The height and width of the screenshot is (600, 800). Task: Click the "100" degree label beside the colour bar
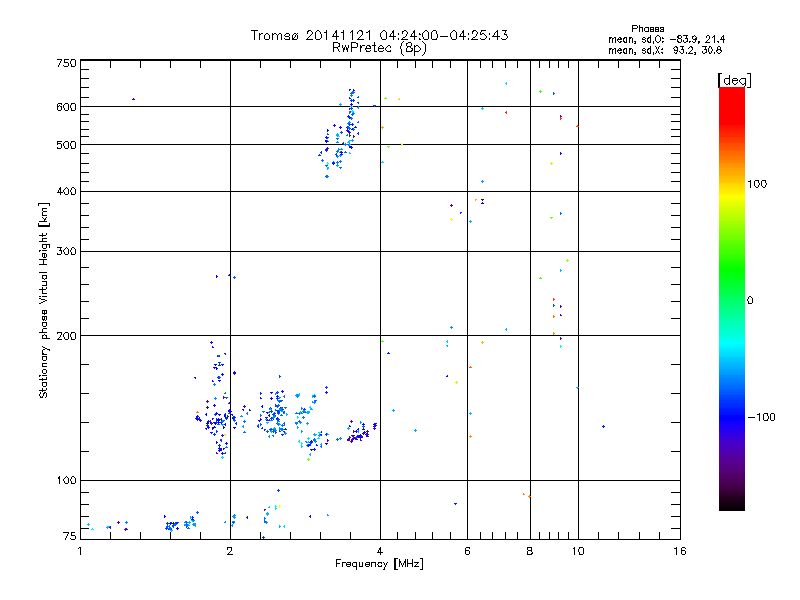(757, 184)
